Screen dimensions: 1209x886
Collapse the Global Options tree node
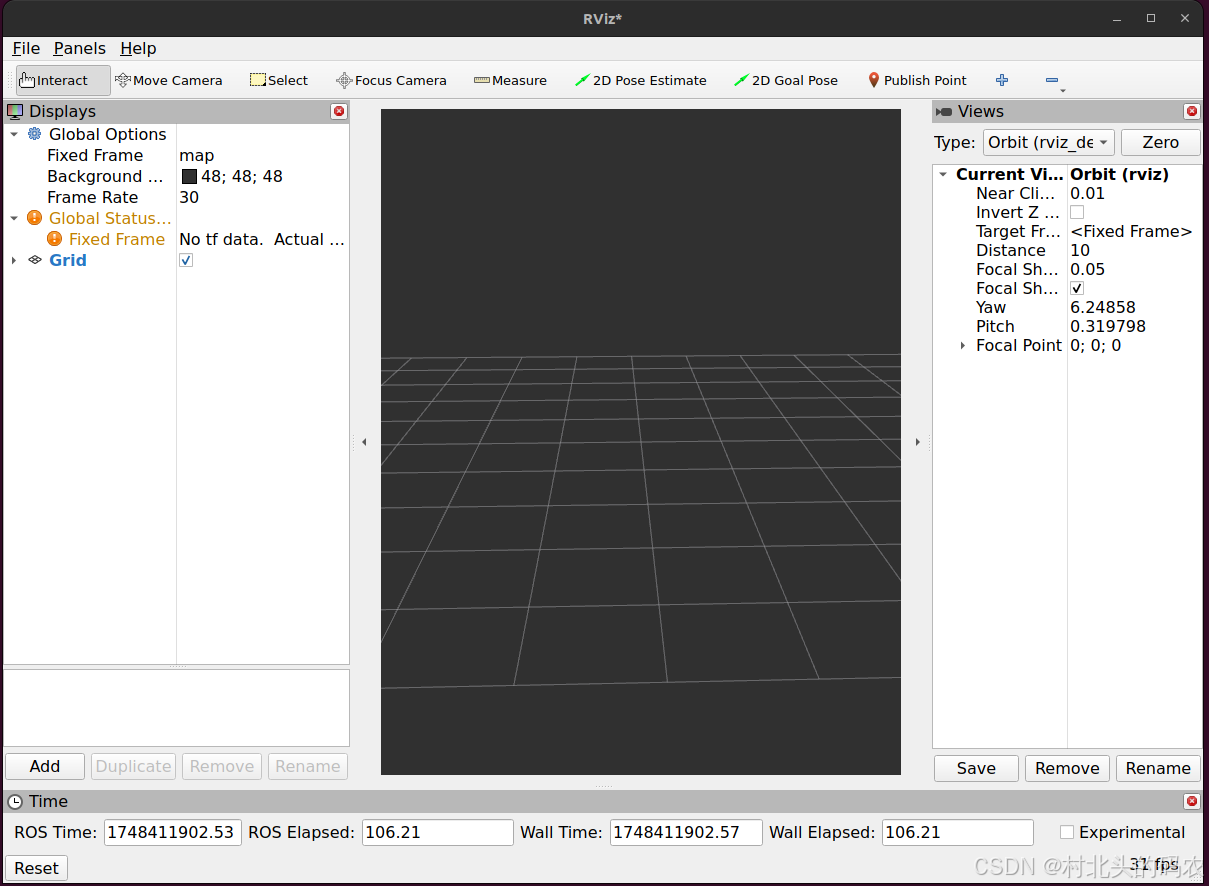14,134
